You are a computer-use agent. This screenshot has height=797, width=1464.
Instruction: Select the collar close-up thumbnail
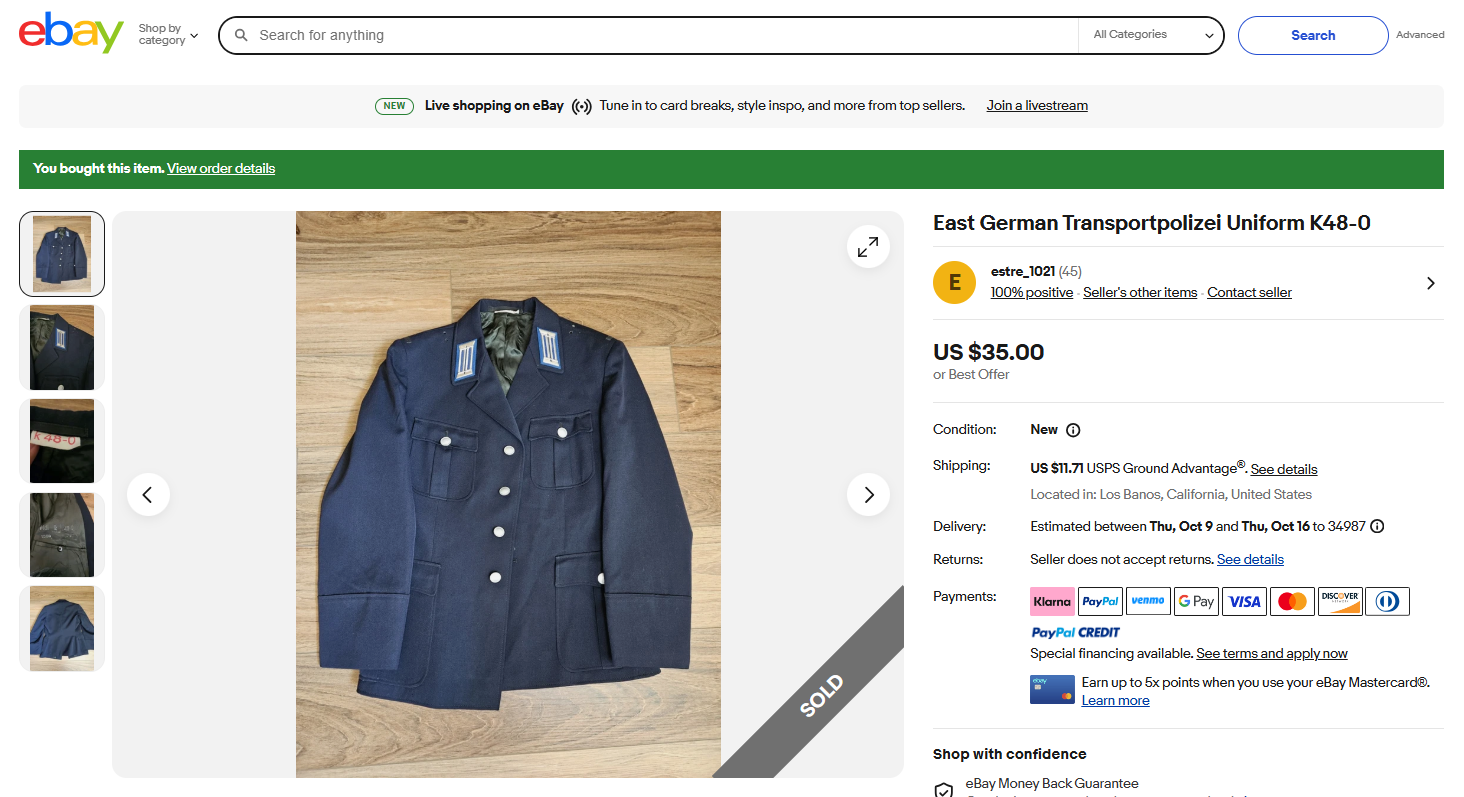62,347
